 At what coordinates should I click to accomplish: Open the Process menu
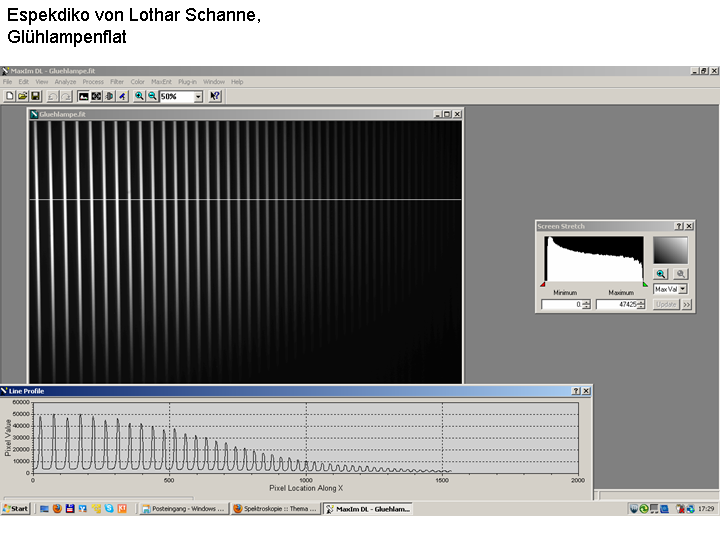click(x=93, y=82)
